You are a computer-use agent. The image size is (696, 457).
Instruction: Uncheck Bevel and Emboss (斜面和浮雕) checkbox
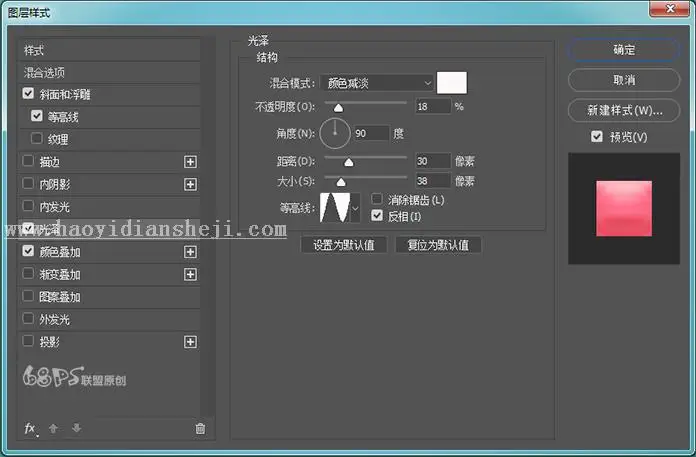(28, 93)
